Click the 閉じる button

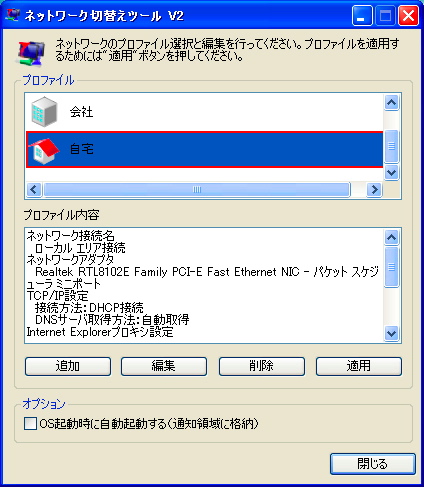point(373,464)
